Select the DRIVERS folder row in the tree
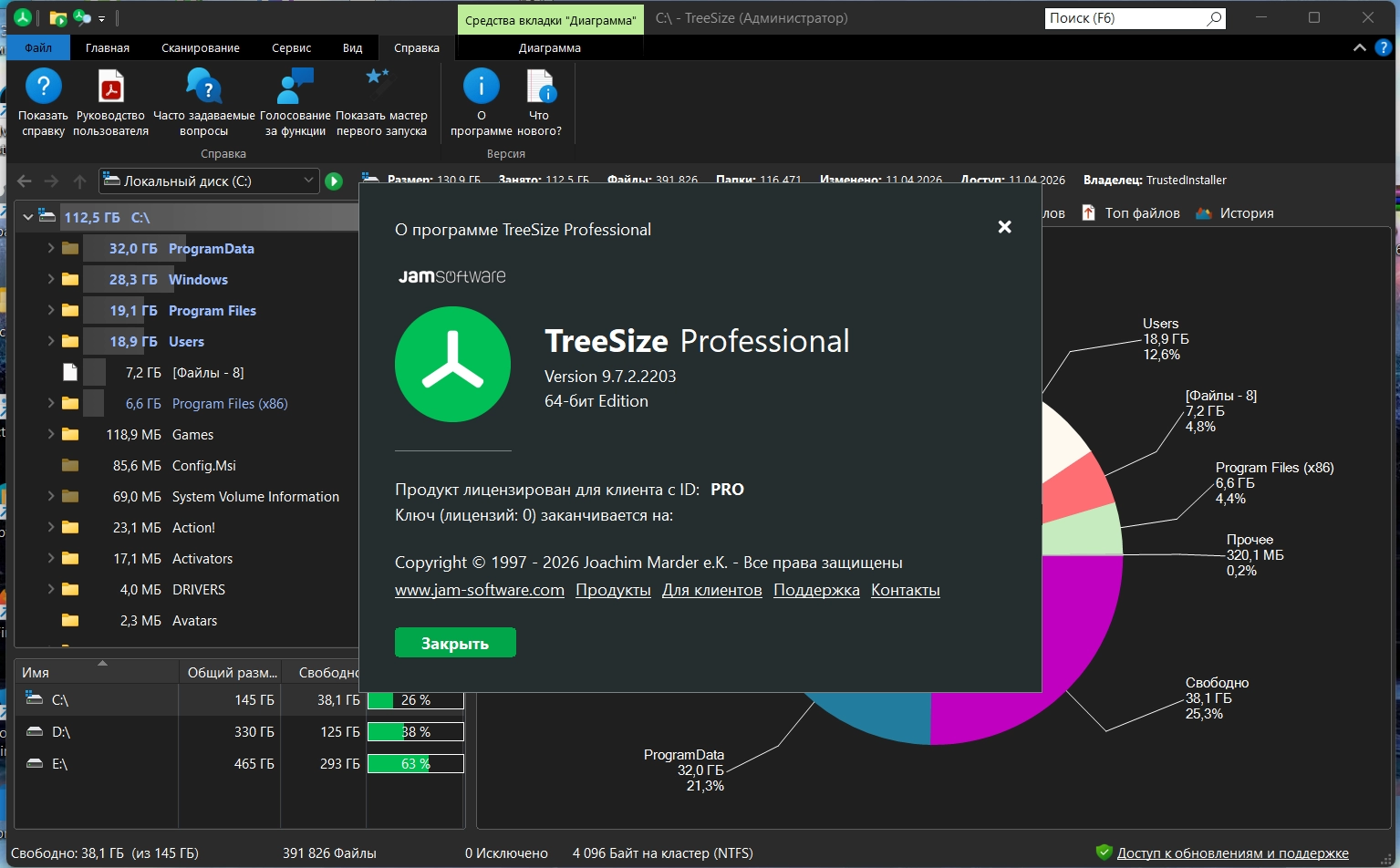 [186, 589]
